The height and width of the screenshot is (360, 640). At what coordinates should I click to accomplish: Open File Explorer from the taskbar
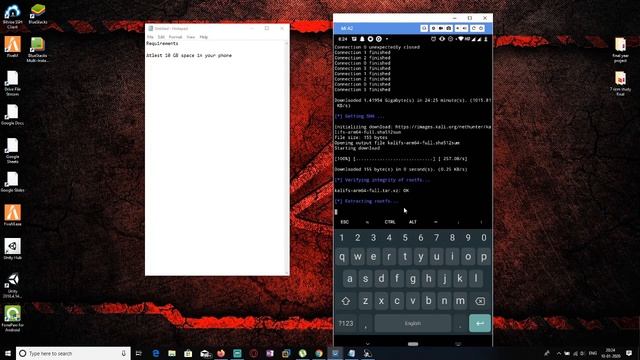pos(172,353)
